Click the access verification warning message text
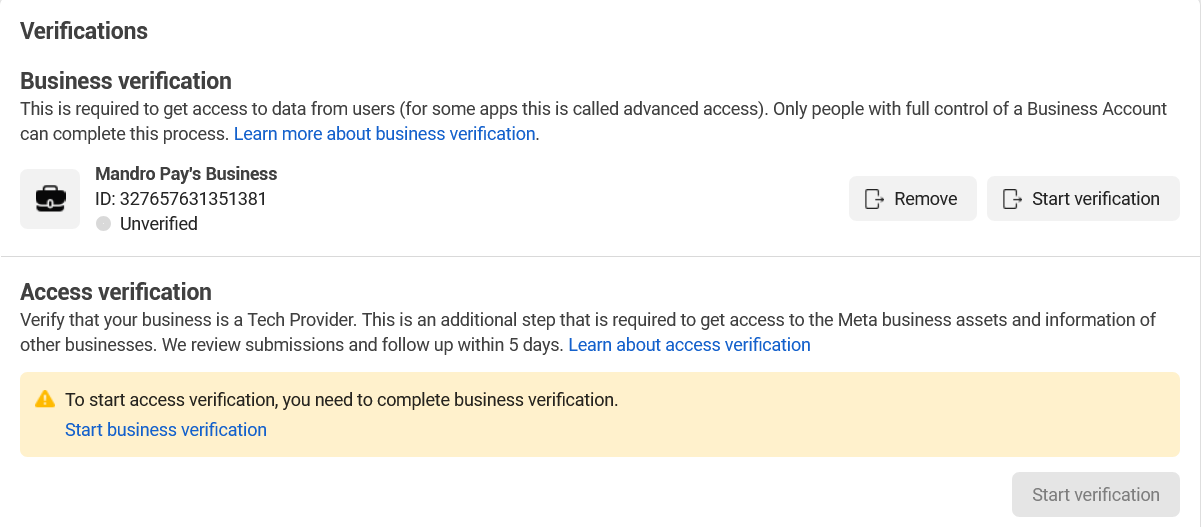Viewport: 1201px width, 527px height. click(x=342, y=400)
